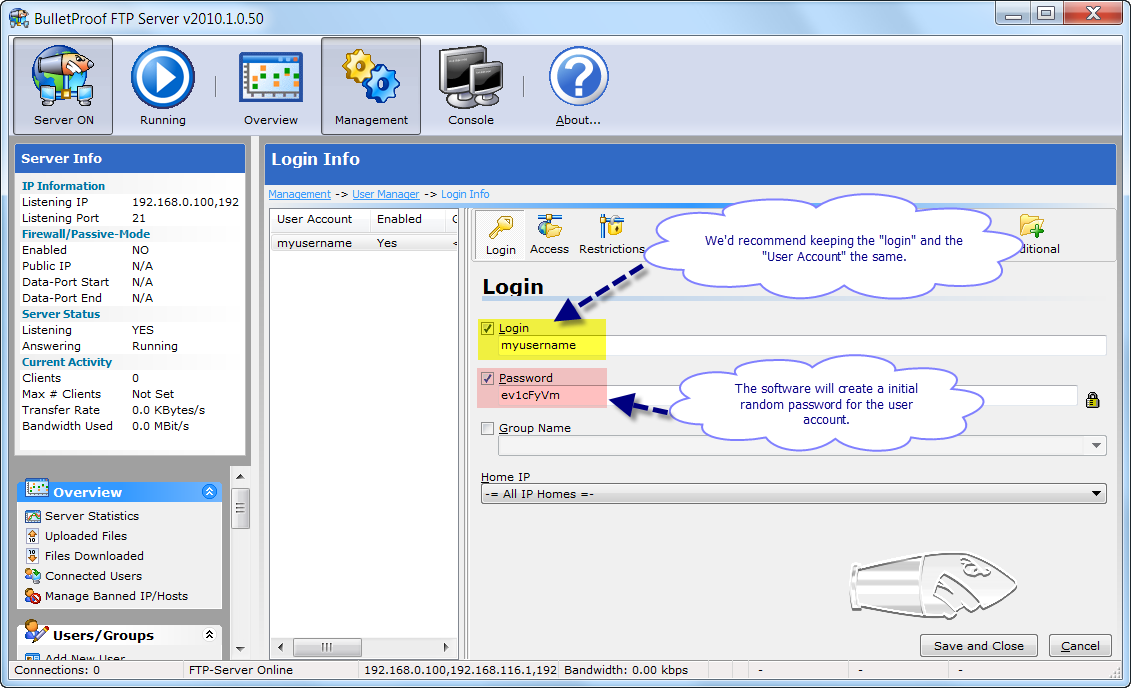Click Save and Close button
Viewport: 1131px width, 688px height.
tap(979, 646)
